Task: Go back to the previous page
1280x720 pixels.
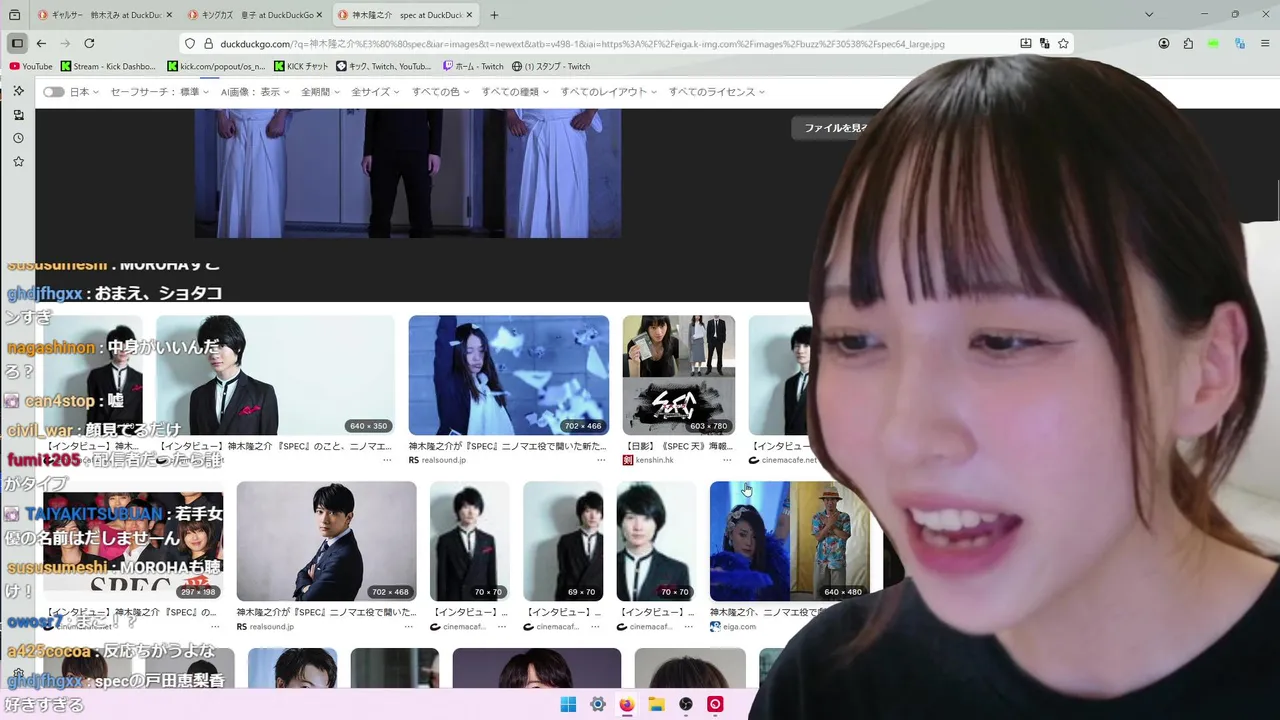Action: coord(41,43)
